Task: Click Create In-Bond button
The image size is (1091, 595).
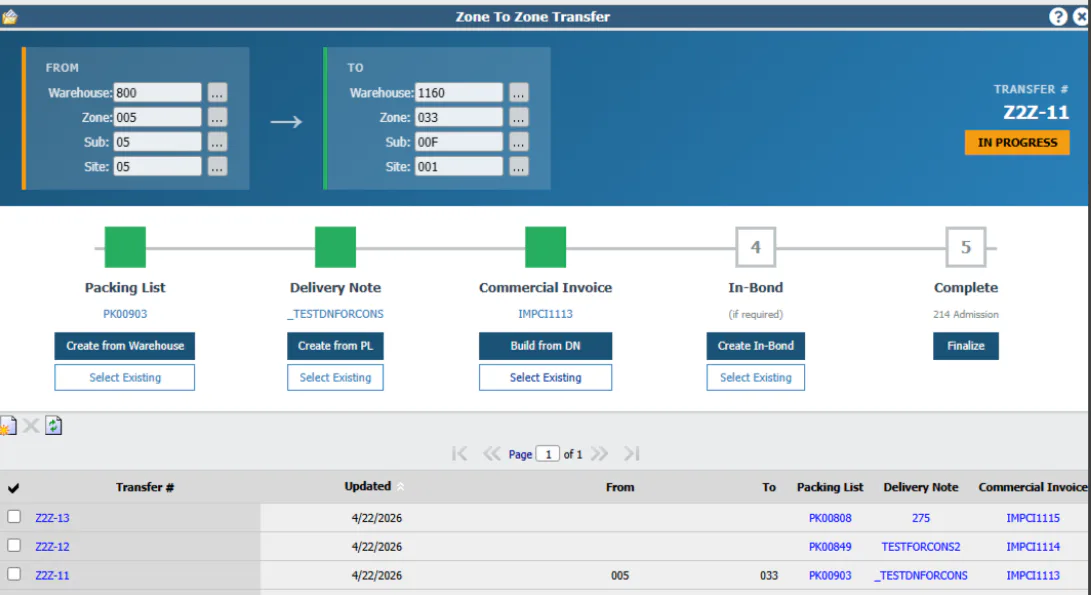Action: (756, 346)
